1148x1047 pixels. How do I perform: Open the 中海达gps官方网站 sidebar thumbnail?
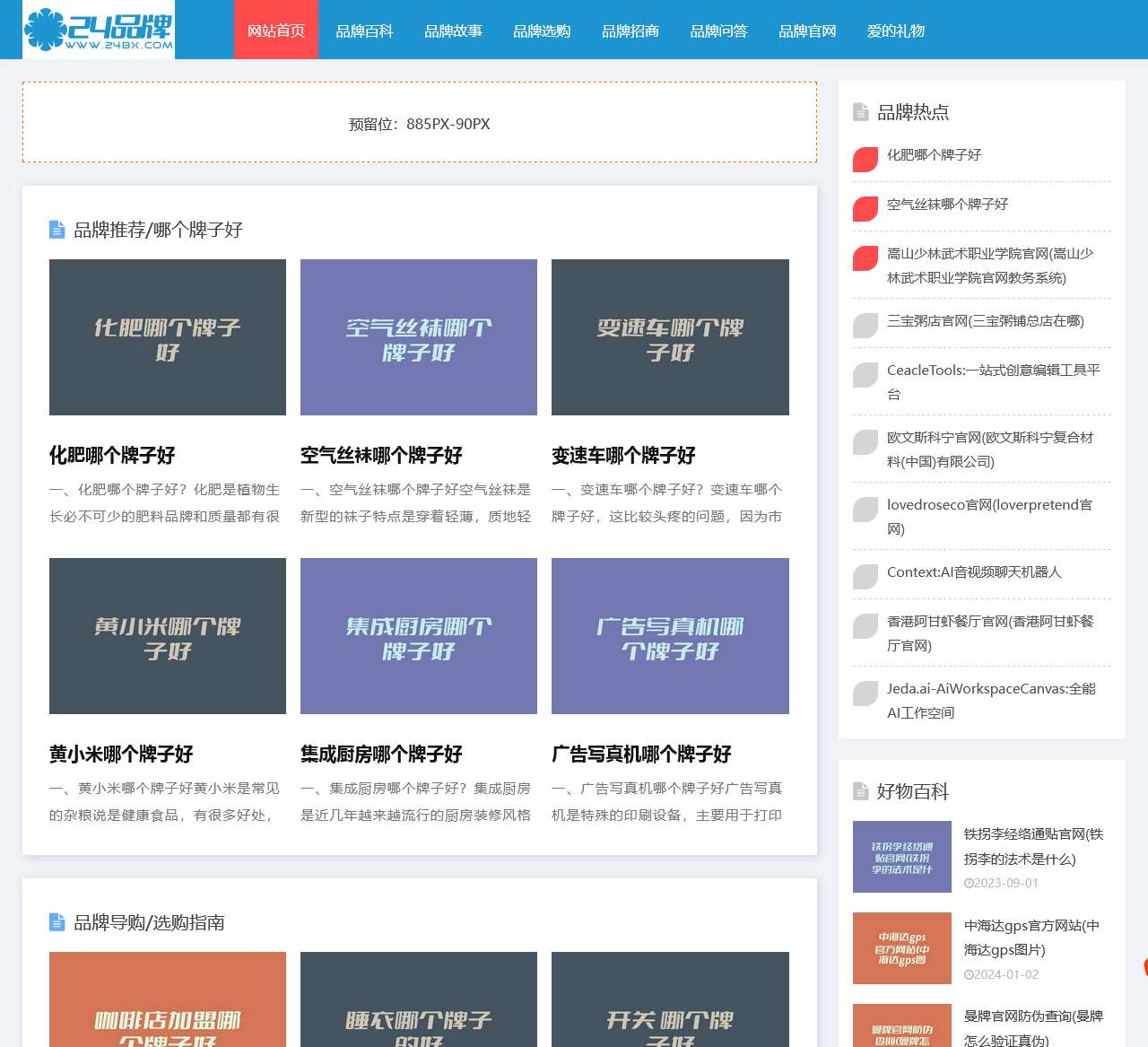[902, 948]
